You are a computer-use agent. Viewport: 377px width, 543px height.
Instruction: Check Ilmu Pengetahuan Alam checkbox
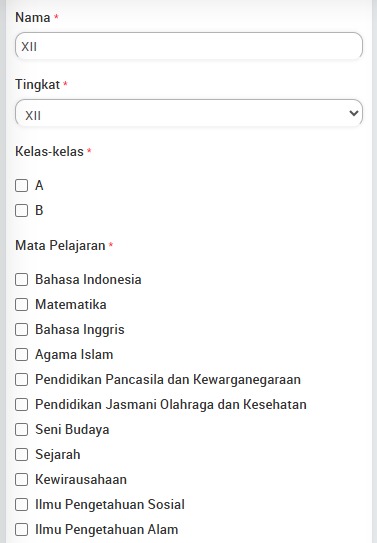21,529
